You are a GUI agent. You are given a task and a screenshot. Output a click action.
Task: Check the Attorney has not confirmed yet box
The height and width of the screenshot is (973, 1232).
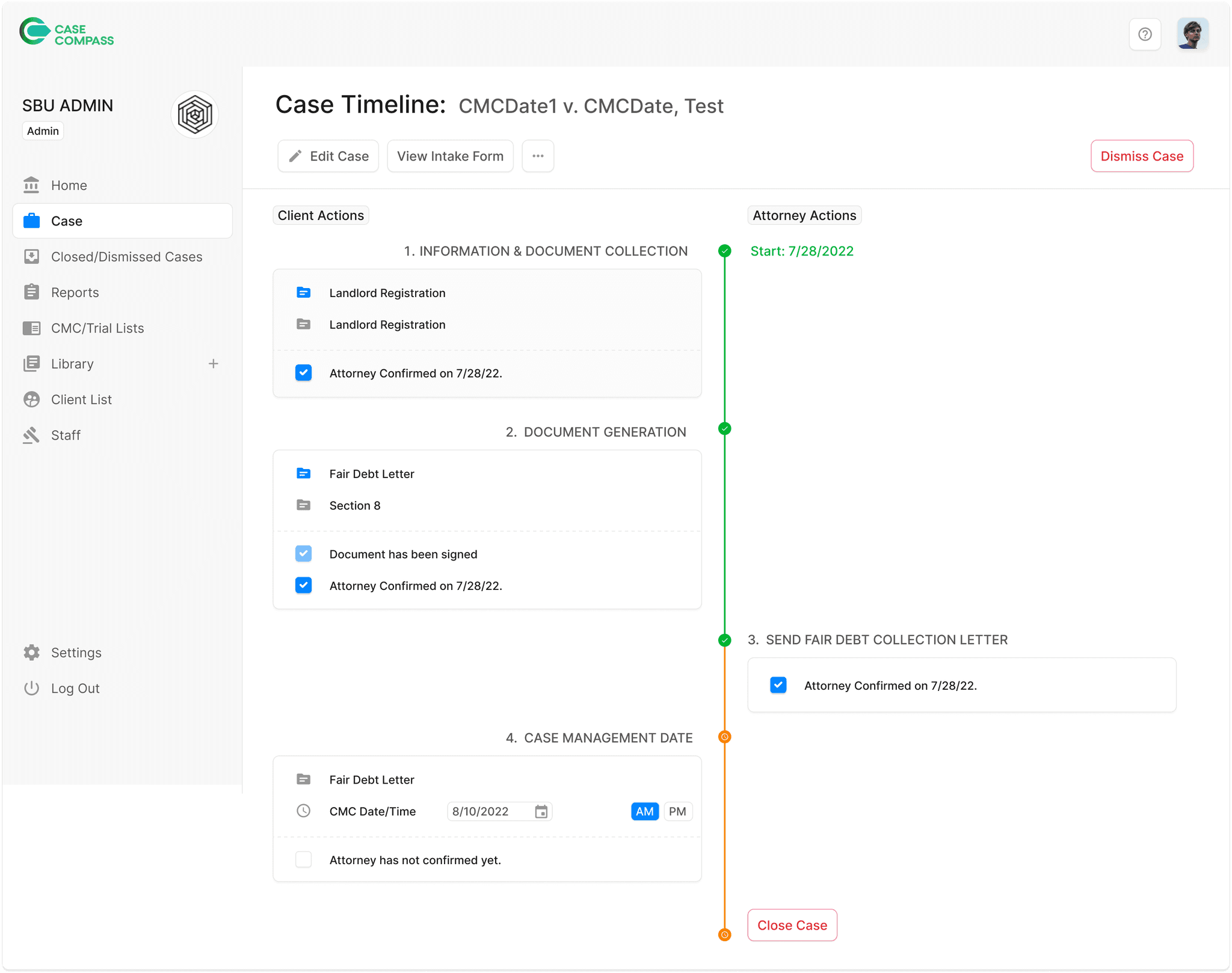[x=304, y=860]
